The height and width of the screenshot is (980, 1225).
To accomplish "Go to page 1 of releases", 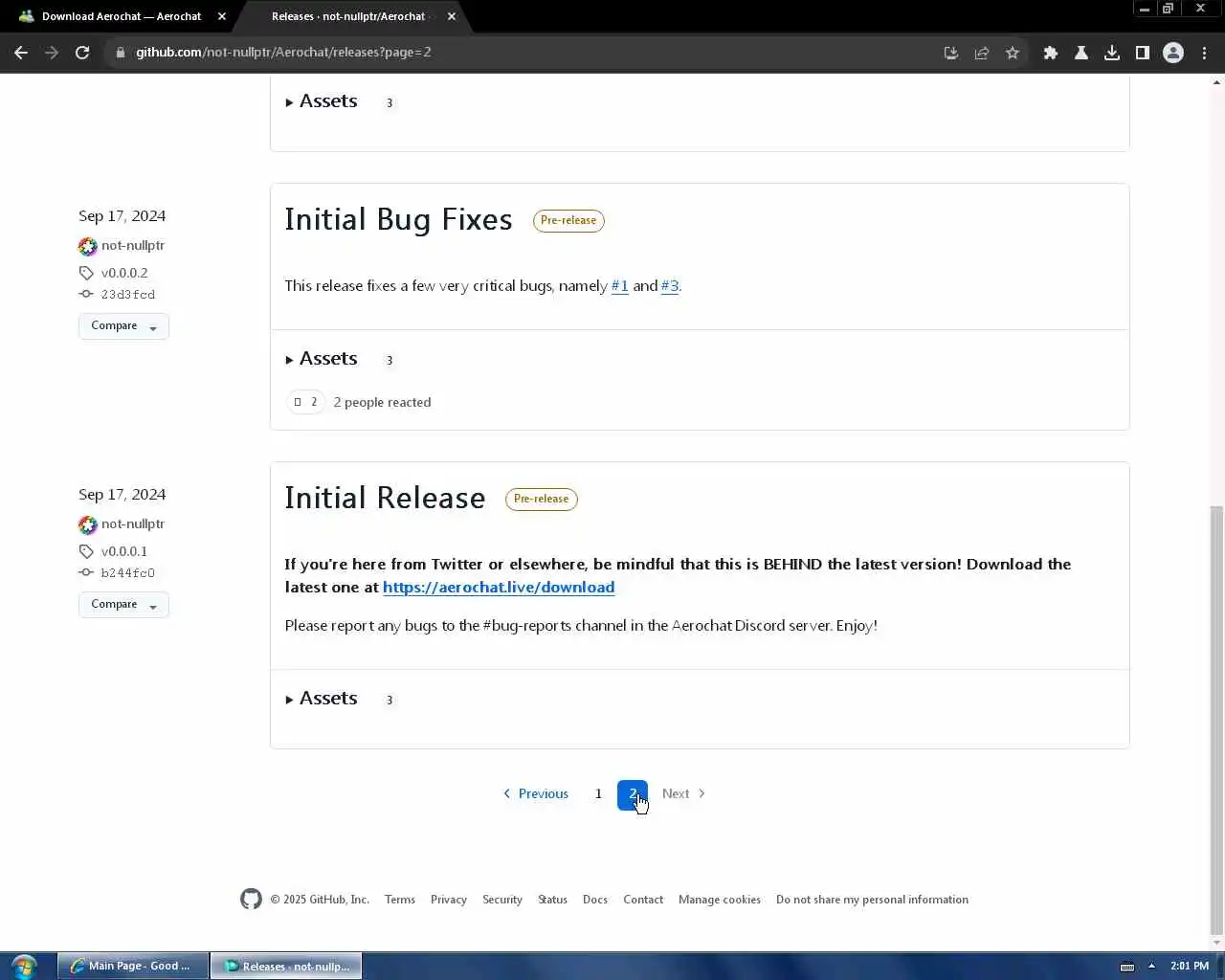I will [x=598, y=793].
